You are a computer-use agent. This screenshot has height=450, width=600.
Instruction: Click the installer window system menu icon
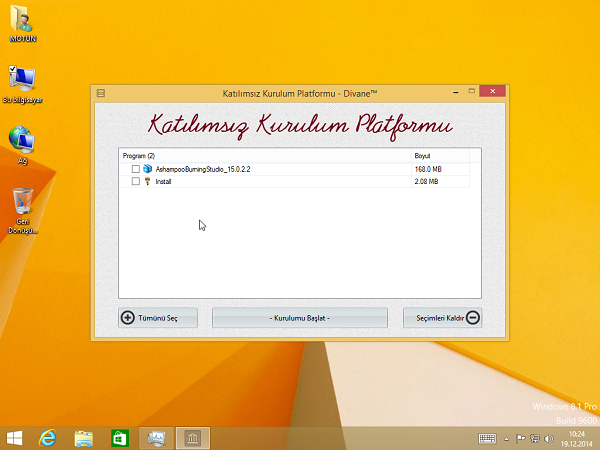101,93
